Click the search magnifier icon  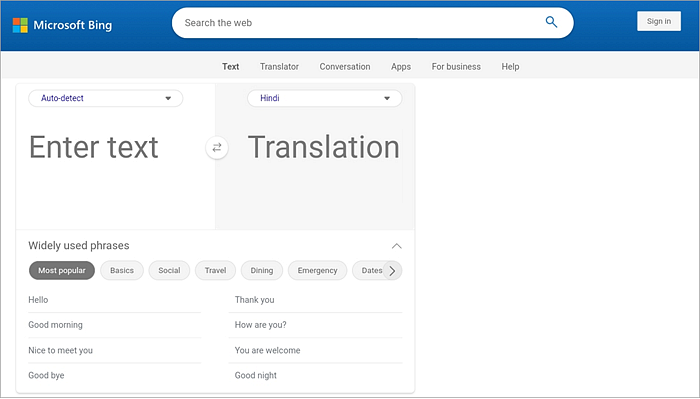click(551, 22)
